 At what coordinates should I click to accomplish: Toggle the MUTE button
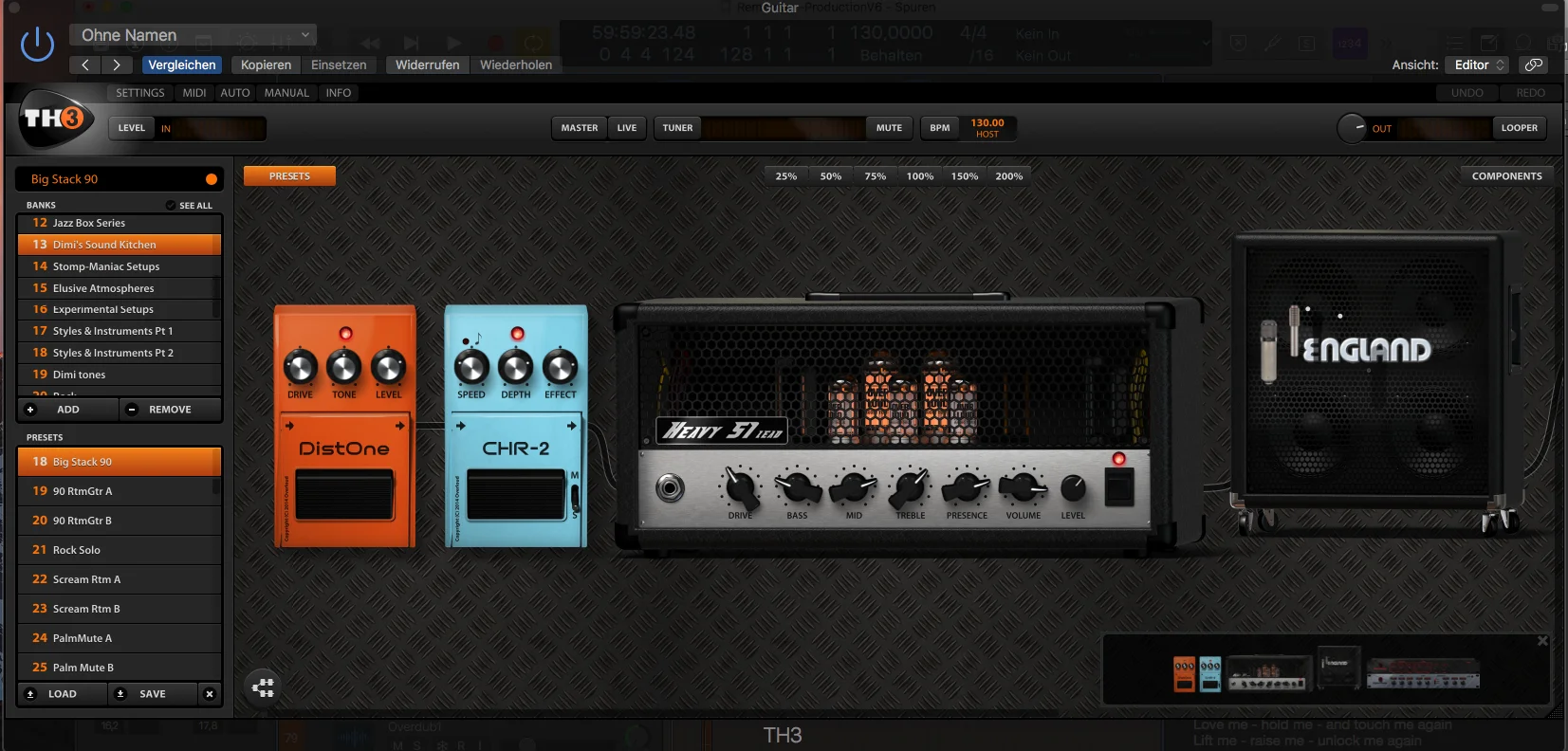[889, 128]
